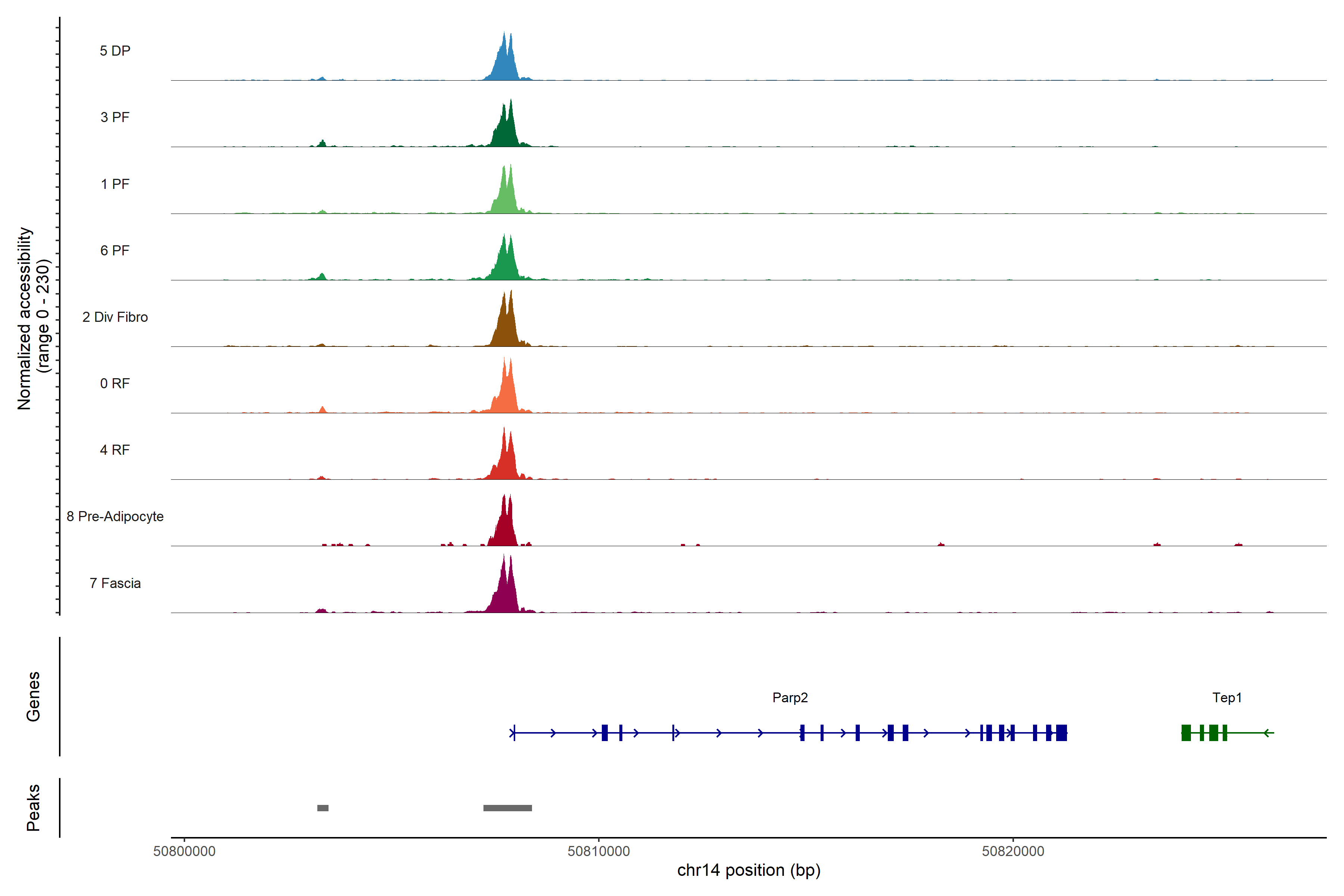Click the leftmost green Tep1 exon block
Viewport: 1344px width, 896px height.
click(1186, 732)
